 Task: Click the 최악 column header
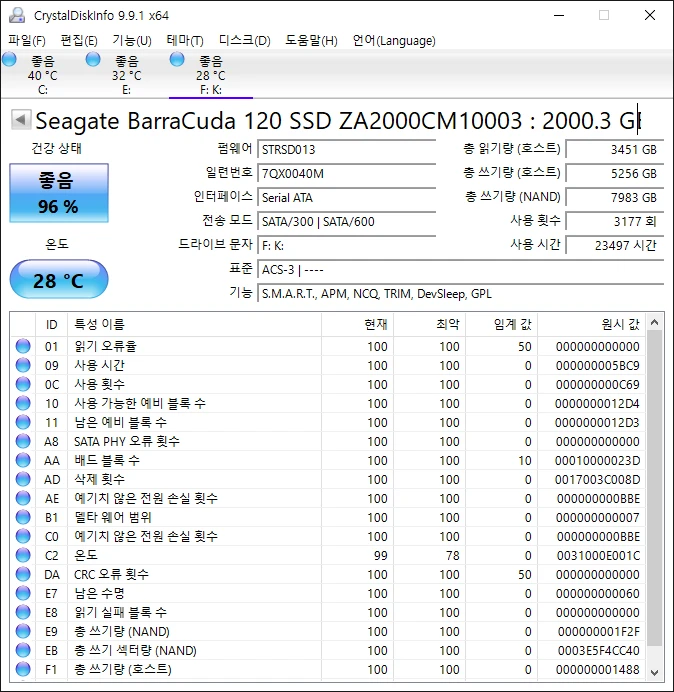tap(429, 324)
